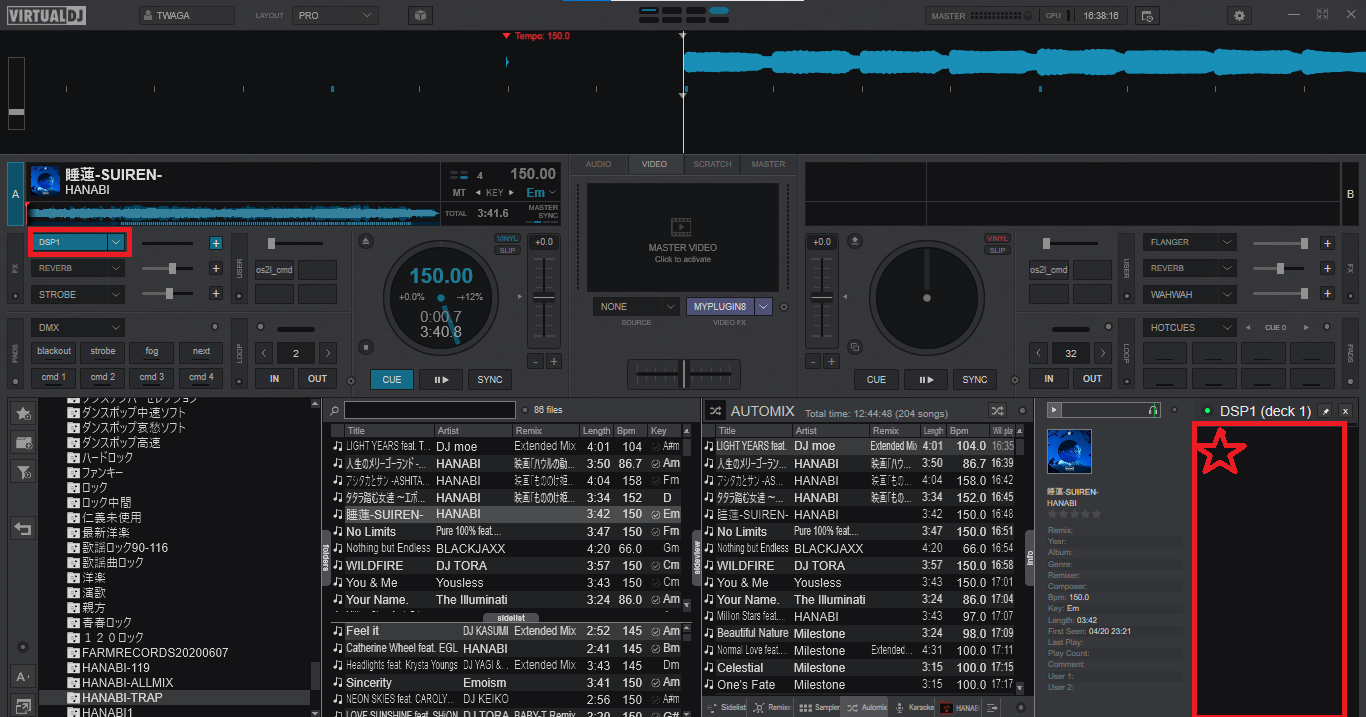
Task: Click the favorites star folder icon in sidebar
Action: pos(23,412)
